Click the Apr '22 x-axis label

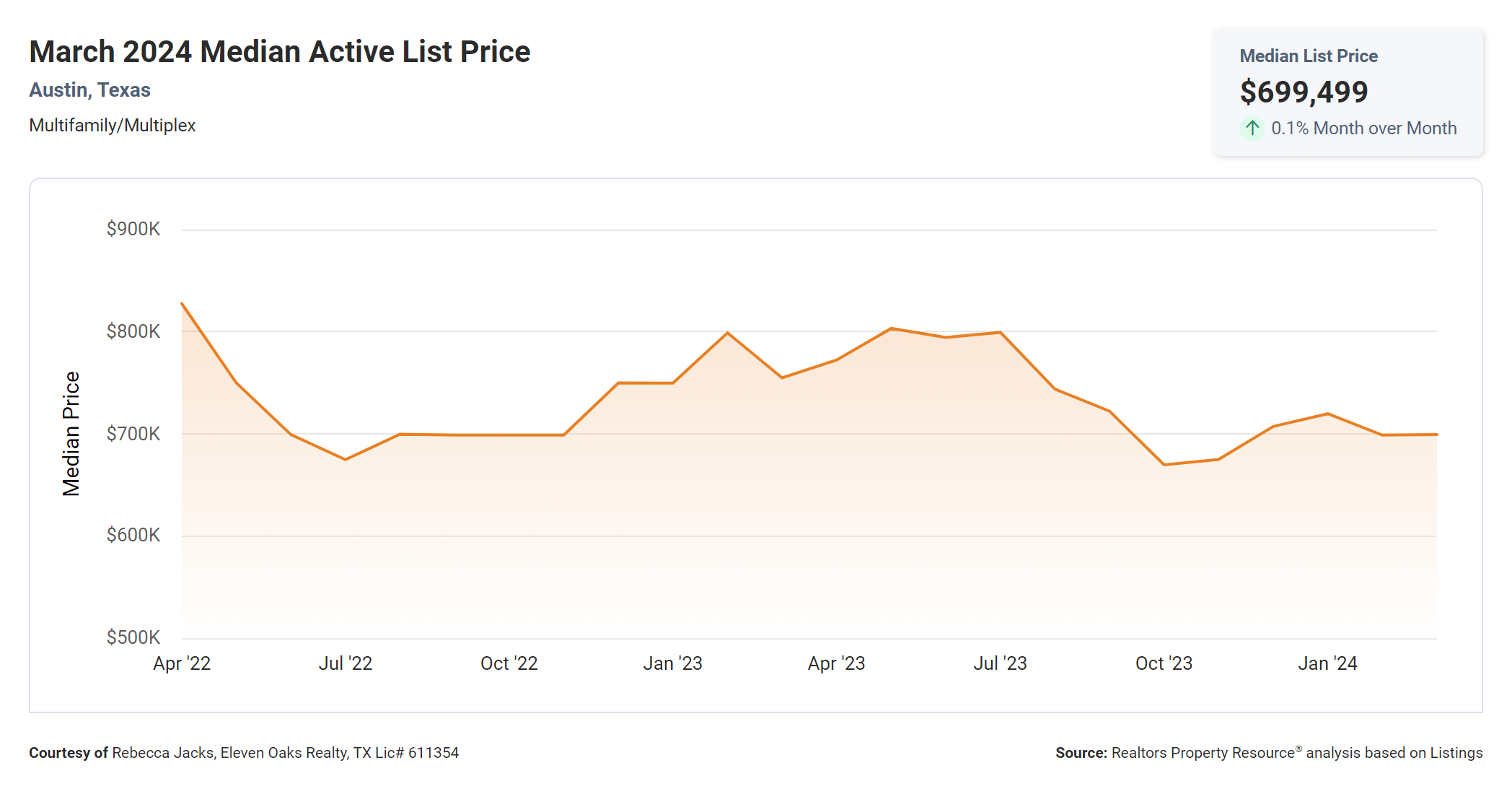point(182,663)
